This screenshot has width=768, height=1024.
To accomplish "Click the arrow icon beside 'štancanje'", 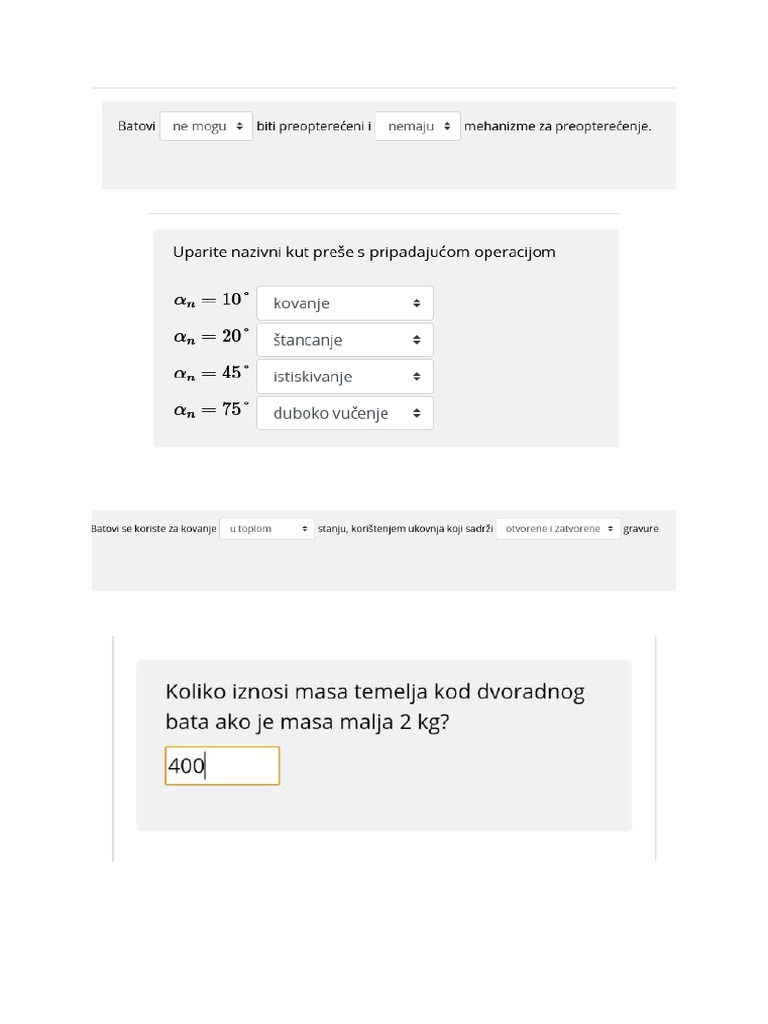I will tap(416, 340).
